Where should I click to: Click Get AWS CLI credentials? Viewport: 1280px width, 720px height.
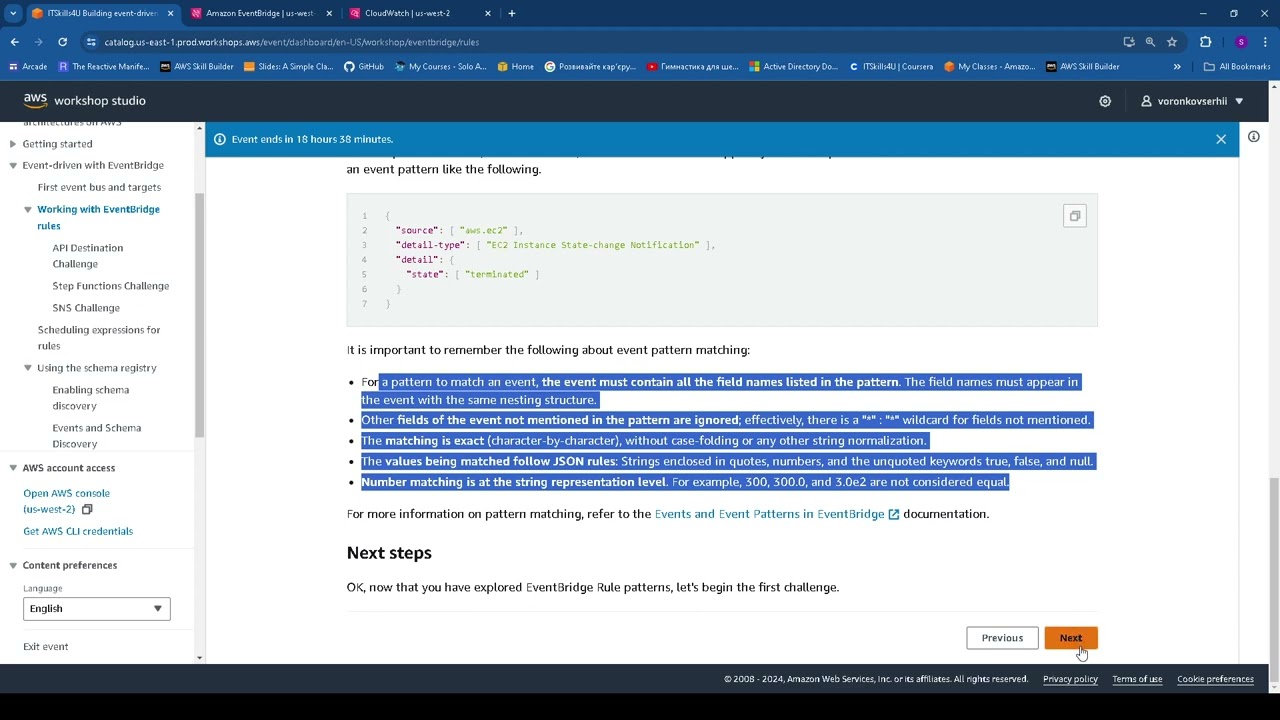(x=78, y=532)
